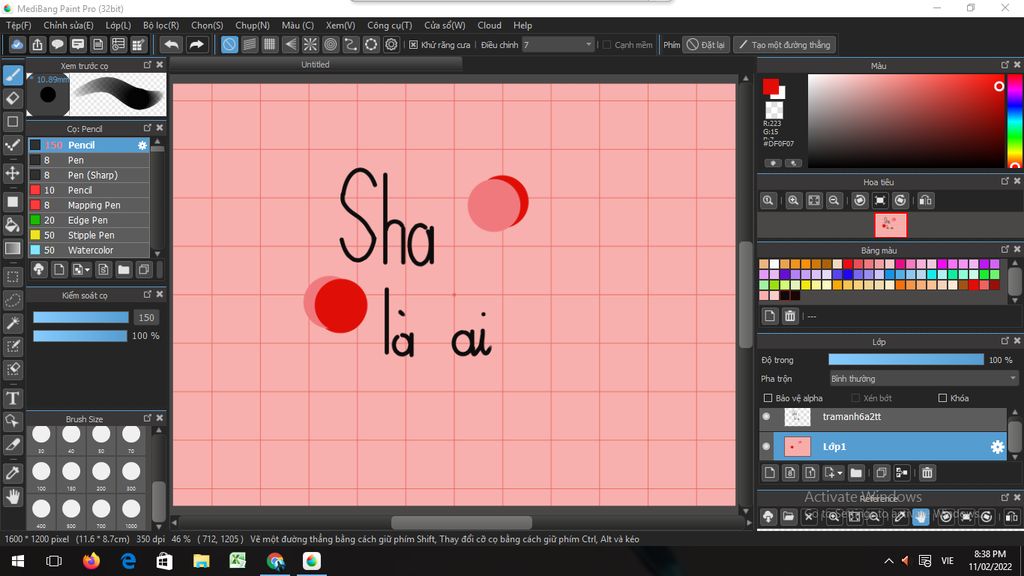1024x576 pixels.
Task: Enable circle snap guide
Action: [x=330, y=44]
